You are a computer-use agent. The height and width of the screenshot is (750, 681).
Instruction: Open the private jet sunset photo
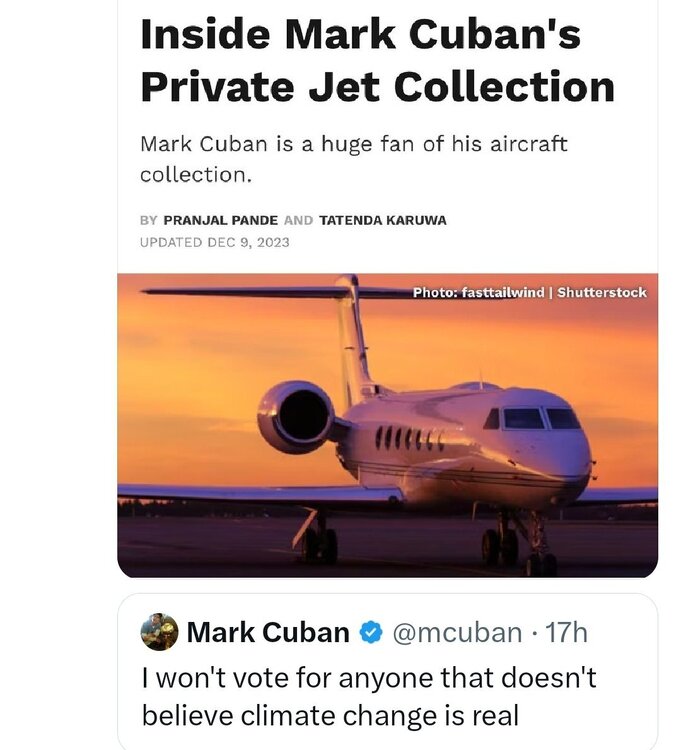click(x=387, y=425)
